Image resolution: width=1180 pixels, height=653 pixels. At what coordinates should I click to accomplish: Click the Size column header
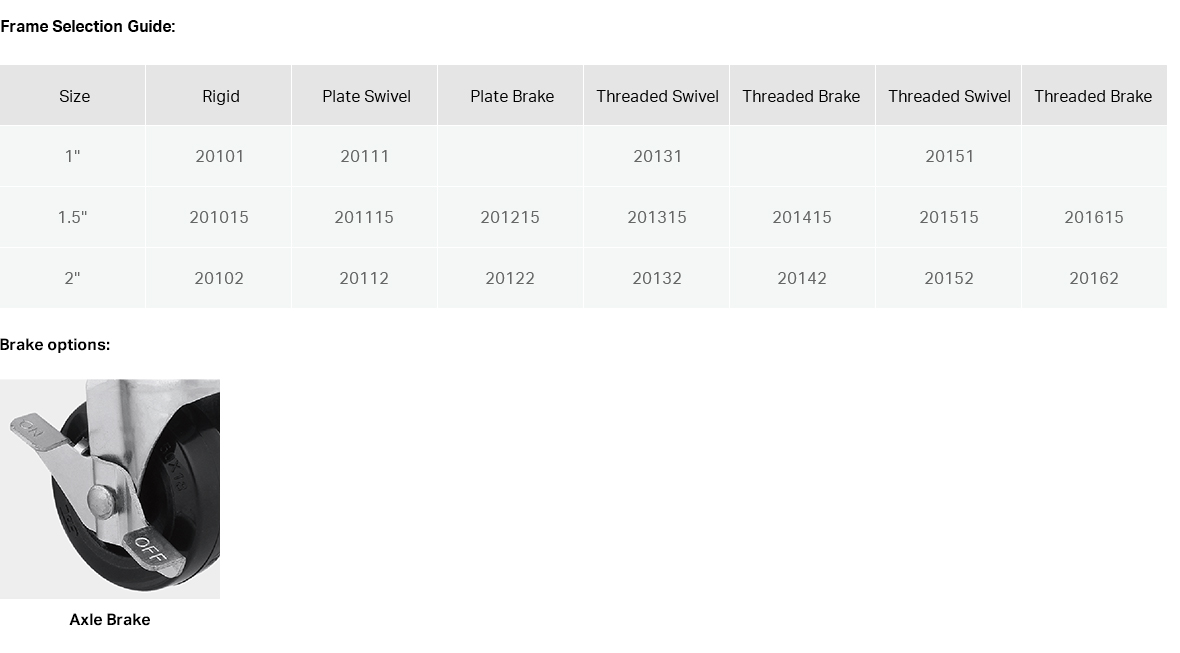pos(75,96)
